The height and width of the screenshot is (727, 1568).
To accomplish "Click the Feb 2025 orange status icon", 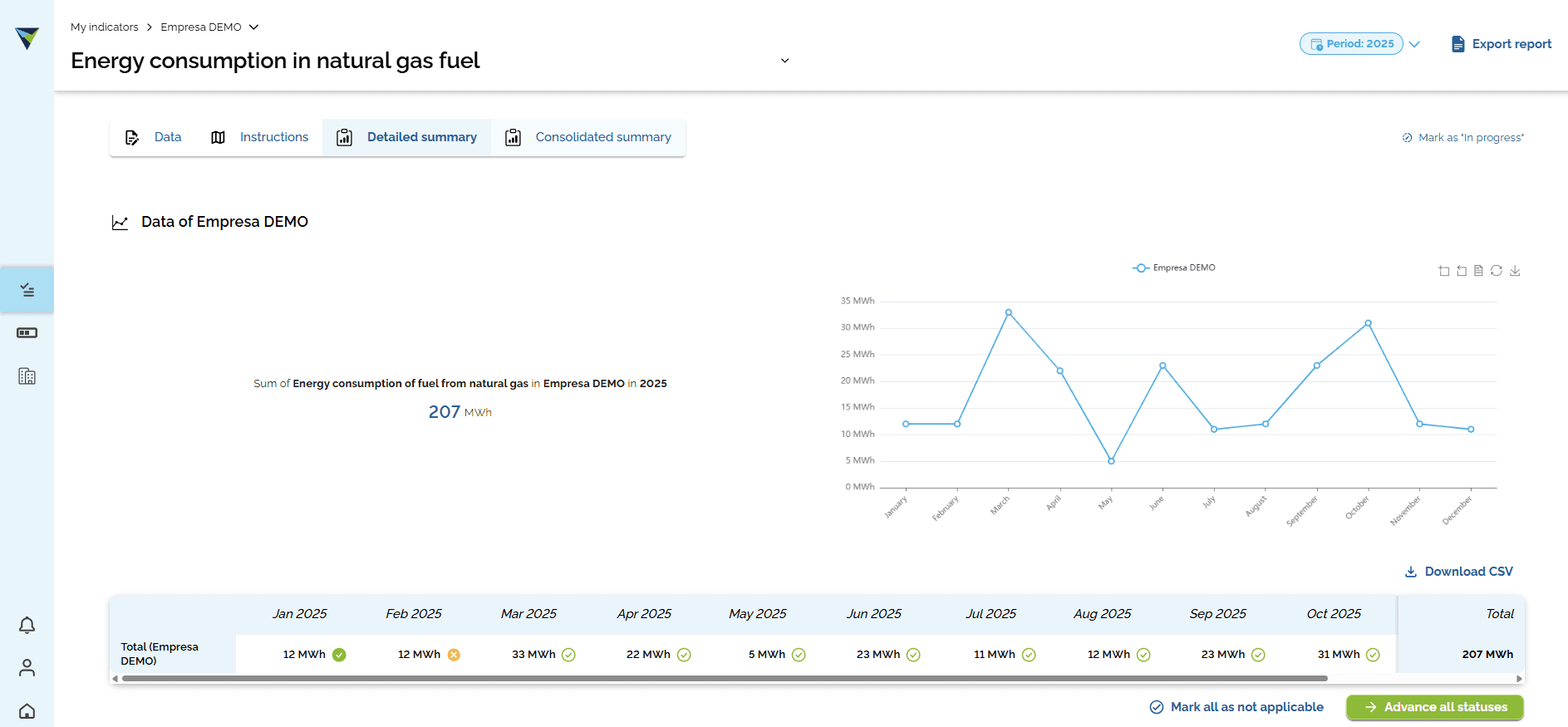I will 454,655.
